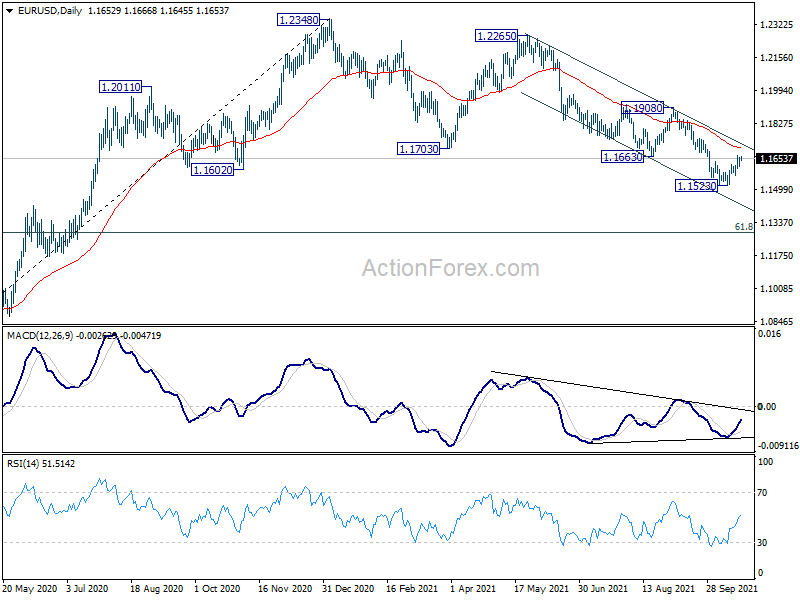The width and height of the screenshot is (800, 600).
Task: Select the 1.16630 price label
Action: 622,157
